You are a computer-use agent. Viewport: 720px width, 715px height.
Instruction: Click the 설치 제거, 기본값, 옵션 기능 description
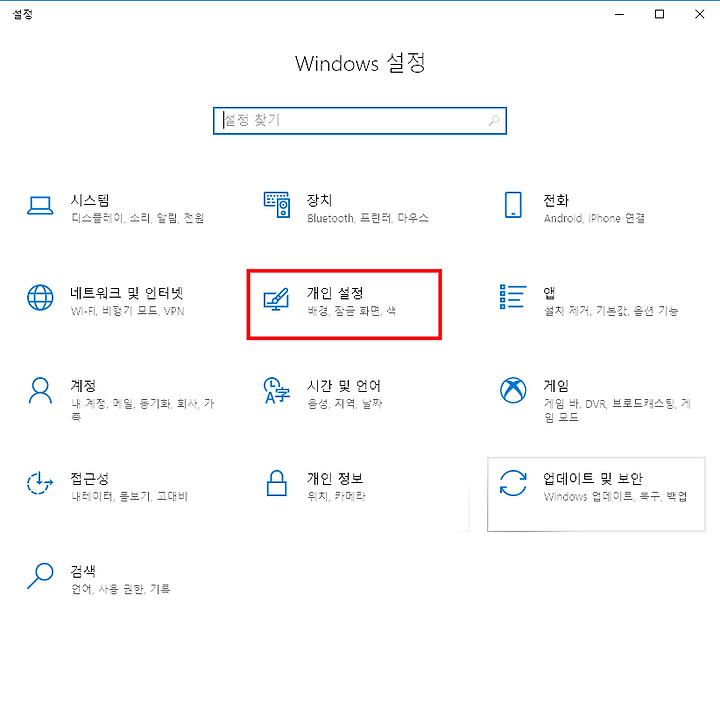(x=611, y=311)
